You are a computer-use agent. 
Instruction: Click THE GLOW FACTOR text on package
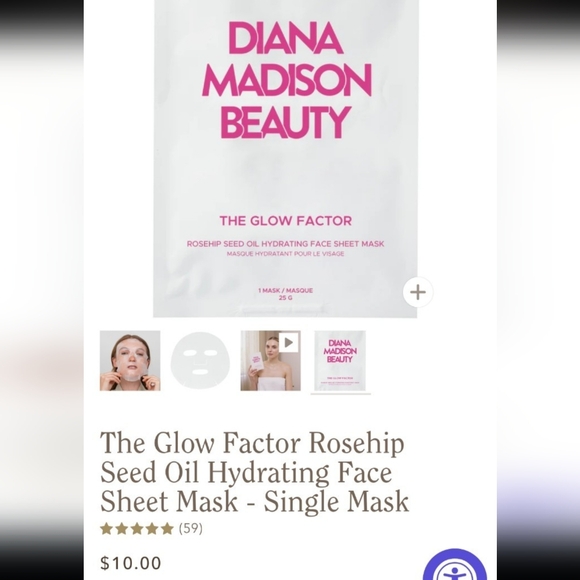[286, 221]
